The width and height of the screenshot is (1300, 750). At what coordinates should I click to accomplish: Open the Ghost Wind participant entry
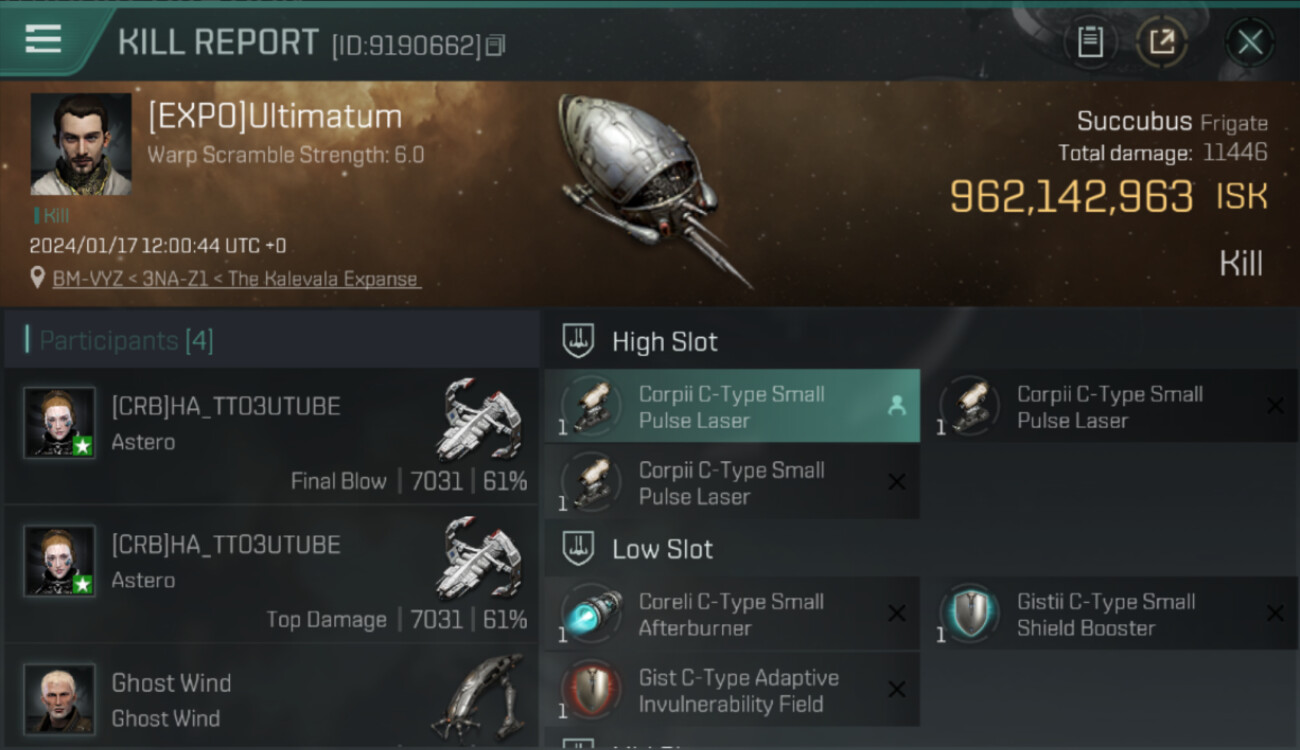(x=272, y=698)
